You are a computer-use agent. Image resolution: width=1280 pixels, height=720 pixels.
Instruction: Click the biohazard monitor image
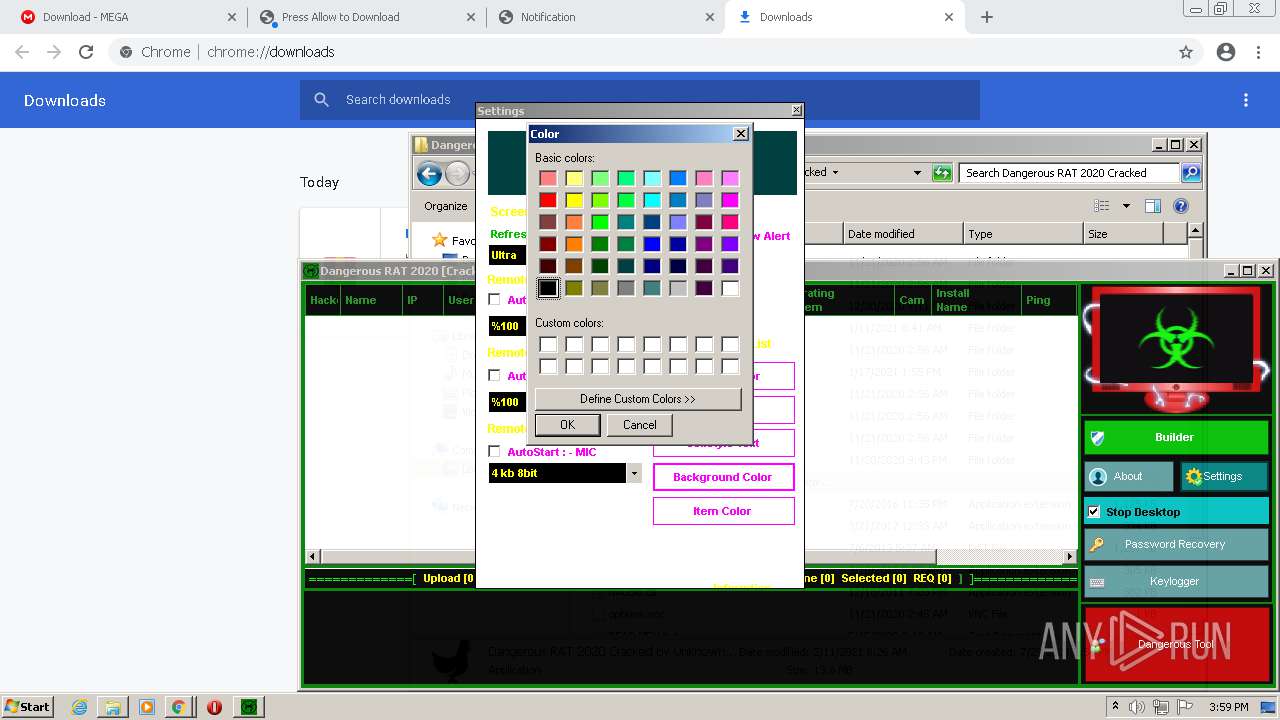[1176, 348]
